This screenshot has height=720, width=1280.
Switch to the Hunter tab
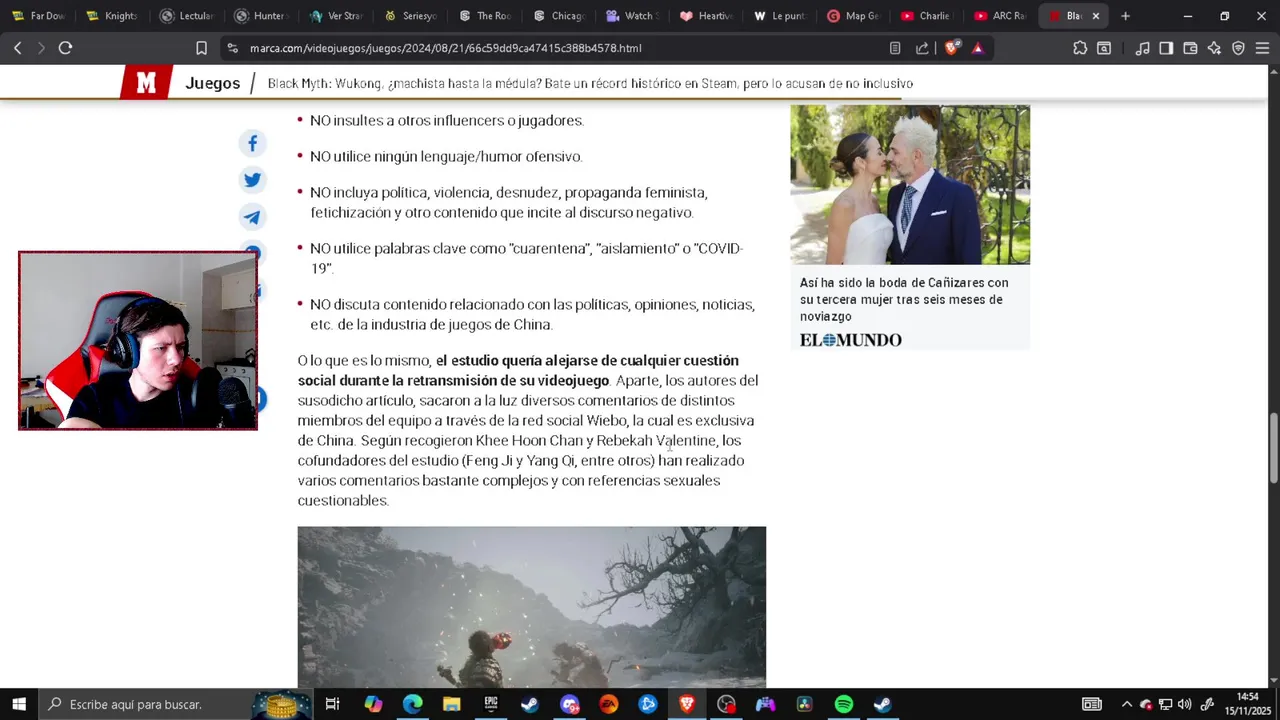[x=261, y=16]
